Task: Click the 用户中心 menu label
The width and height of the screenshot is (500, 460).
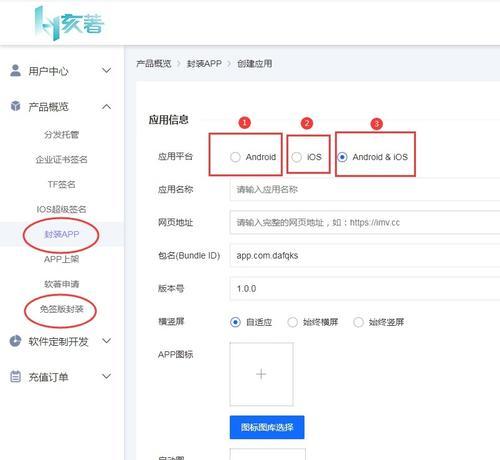Action: click(x=48, y=71)
